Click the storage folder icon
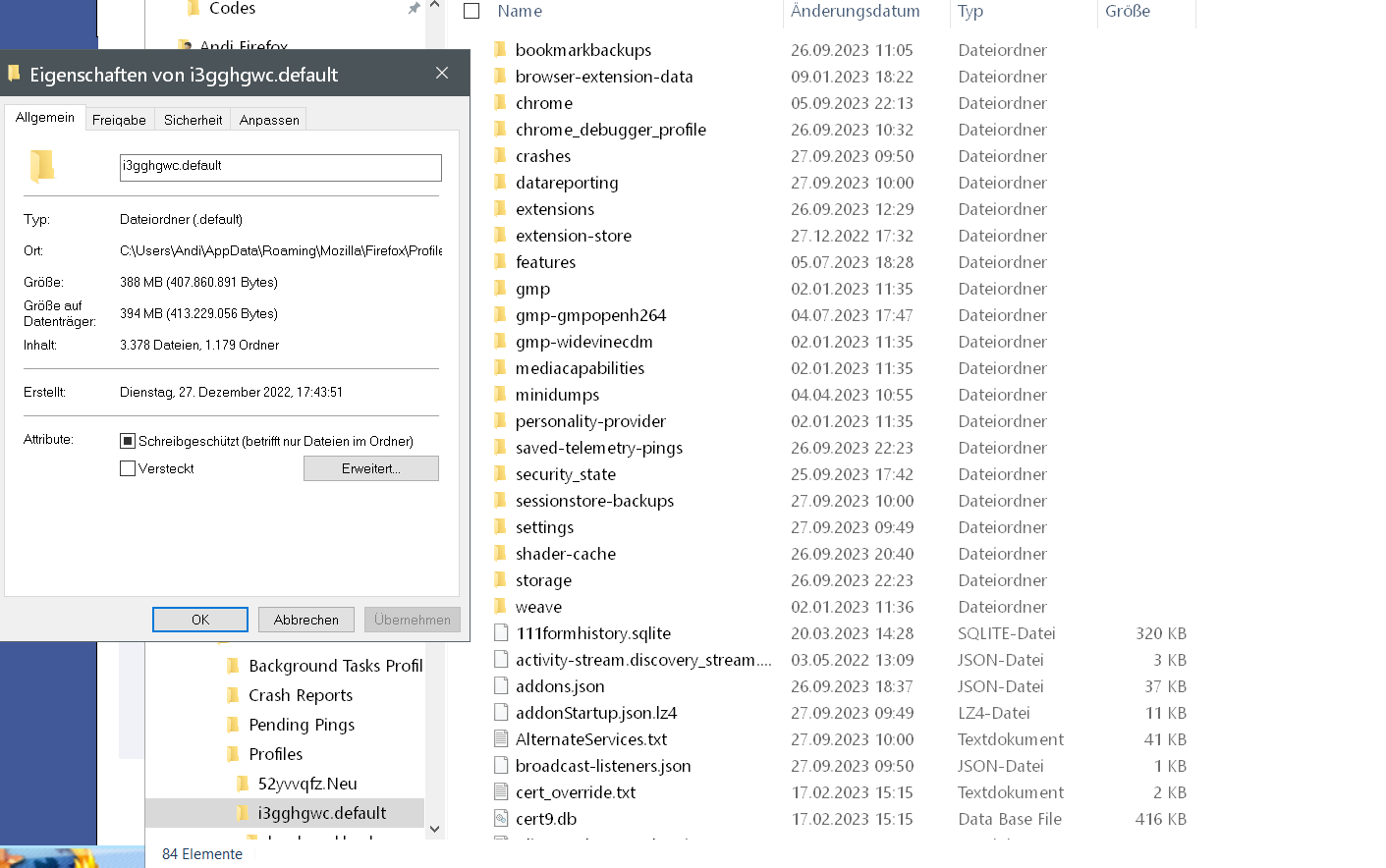 point(500,580)
